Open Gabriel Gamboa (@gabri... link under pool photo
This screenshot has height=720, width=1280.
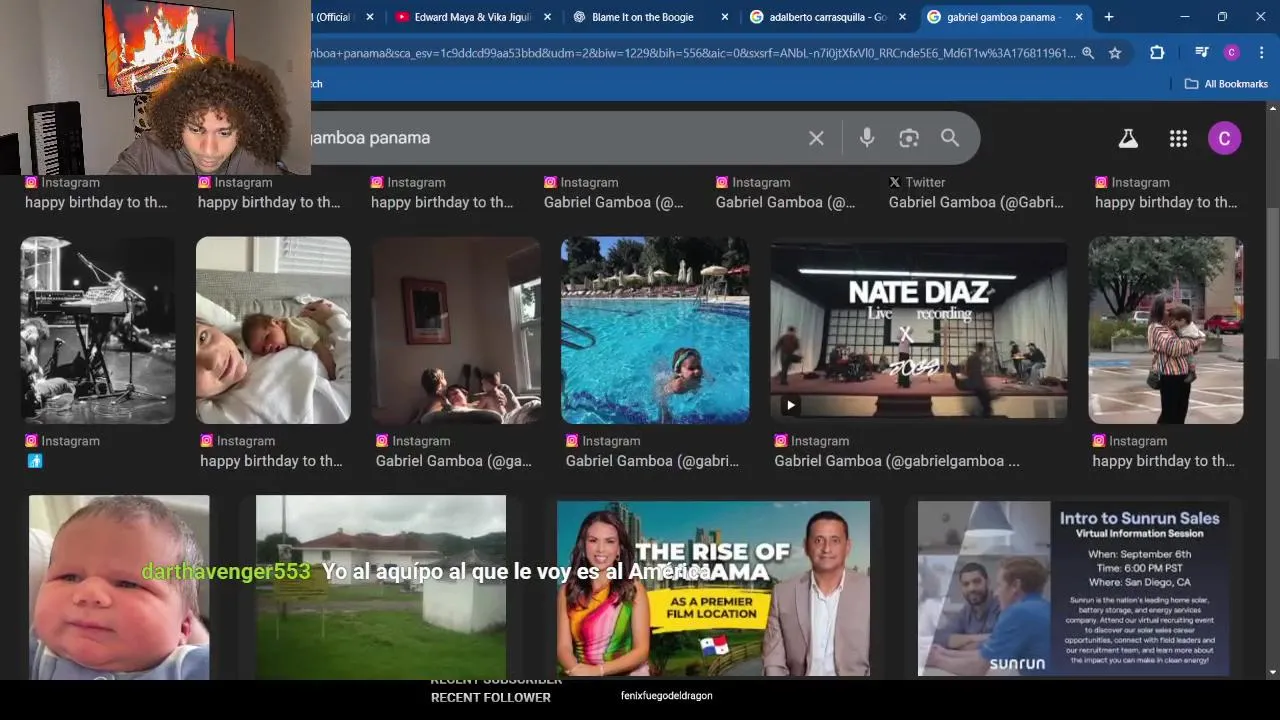[x=652, y=461]
